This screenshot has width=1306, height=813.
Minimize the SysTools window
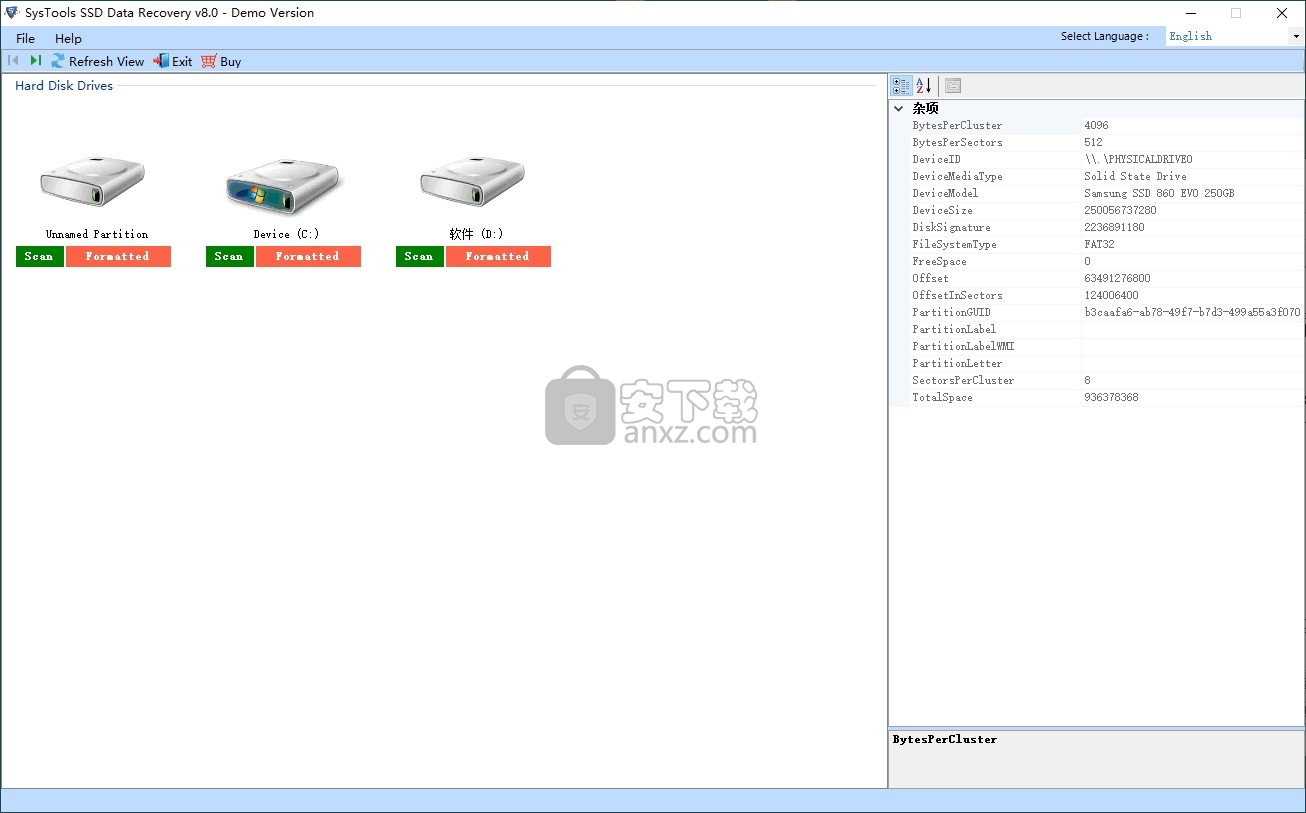pos(1189,13)
